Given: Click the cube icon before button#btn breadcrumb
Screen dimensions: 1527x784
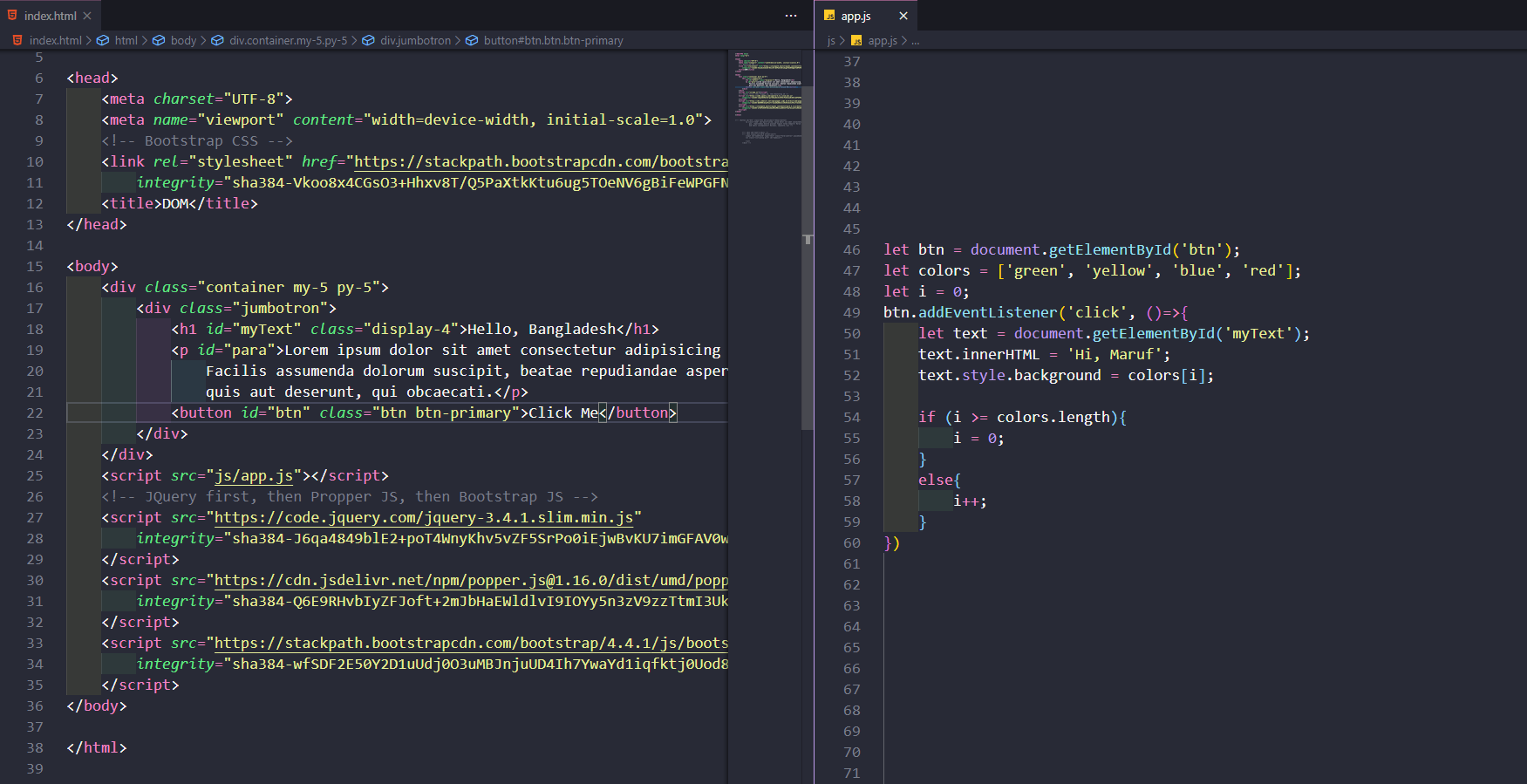Looking at the screenshot, I should click(472, 40).
